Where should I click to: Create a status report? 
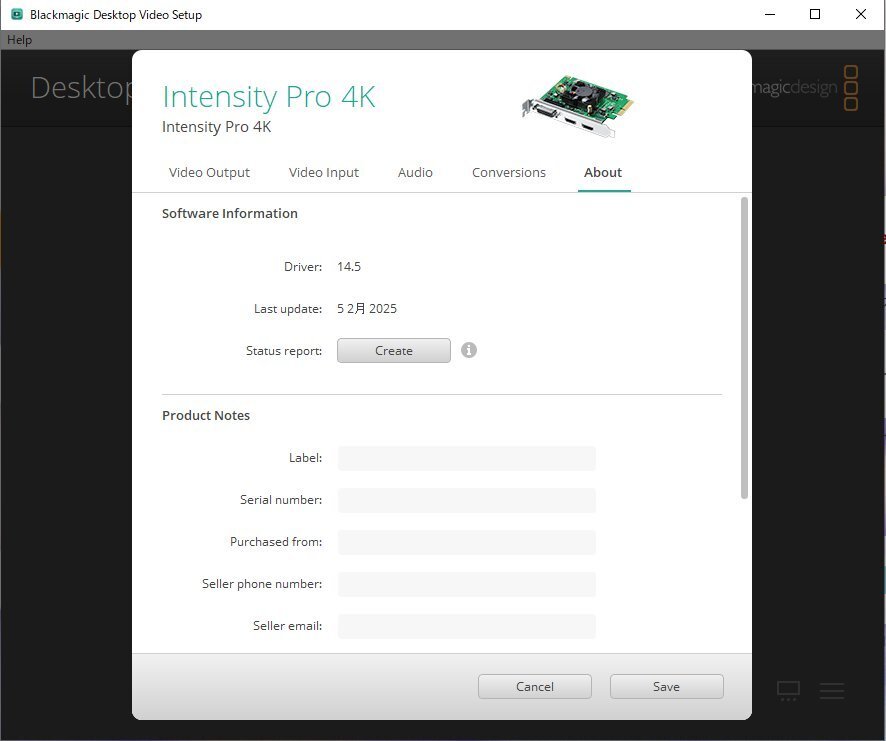click(x=394, y=351)
